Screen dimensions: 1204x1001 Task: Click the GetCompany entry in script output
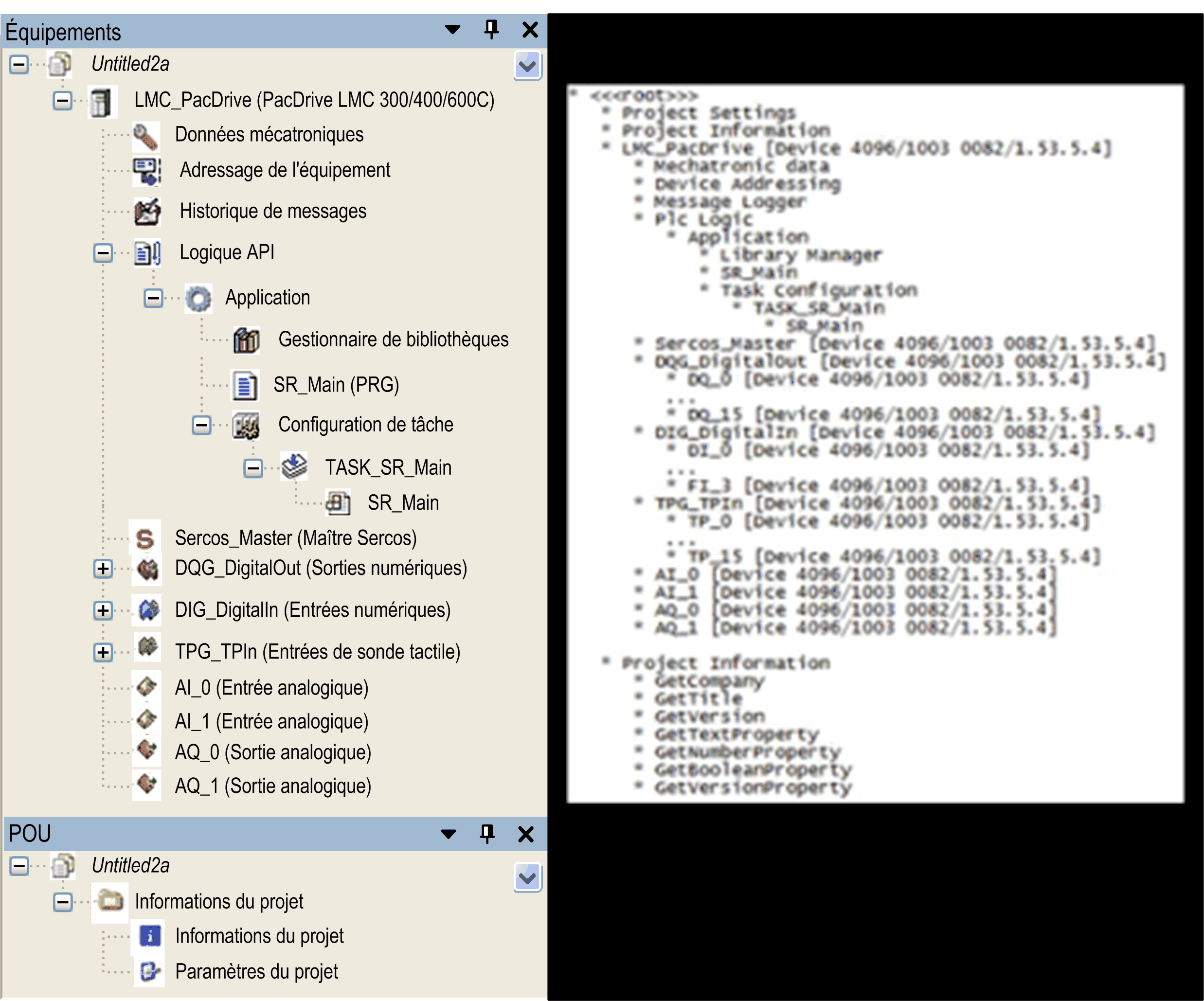coord(710,680)
